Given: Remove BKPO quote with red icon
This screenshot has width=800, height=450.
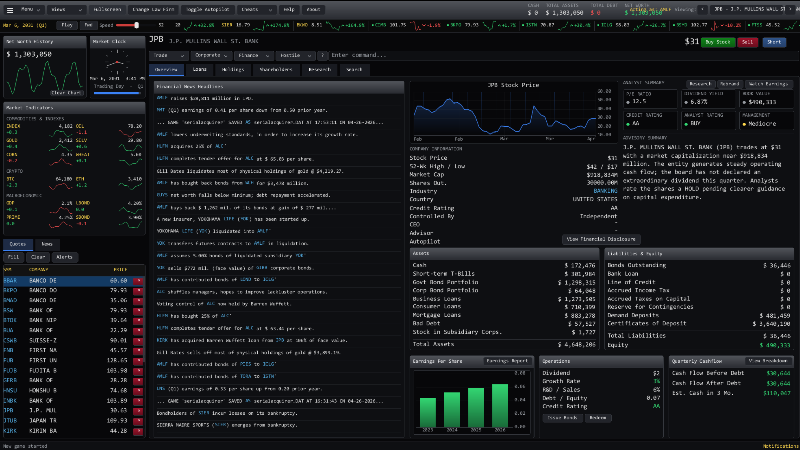Looking at the screenshot, I should click(138, 291).
